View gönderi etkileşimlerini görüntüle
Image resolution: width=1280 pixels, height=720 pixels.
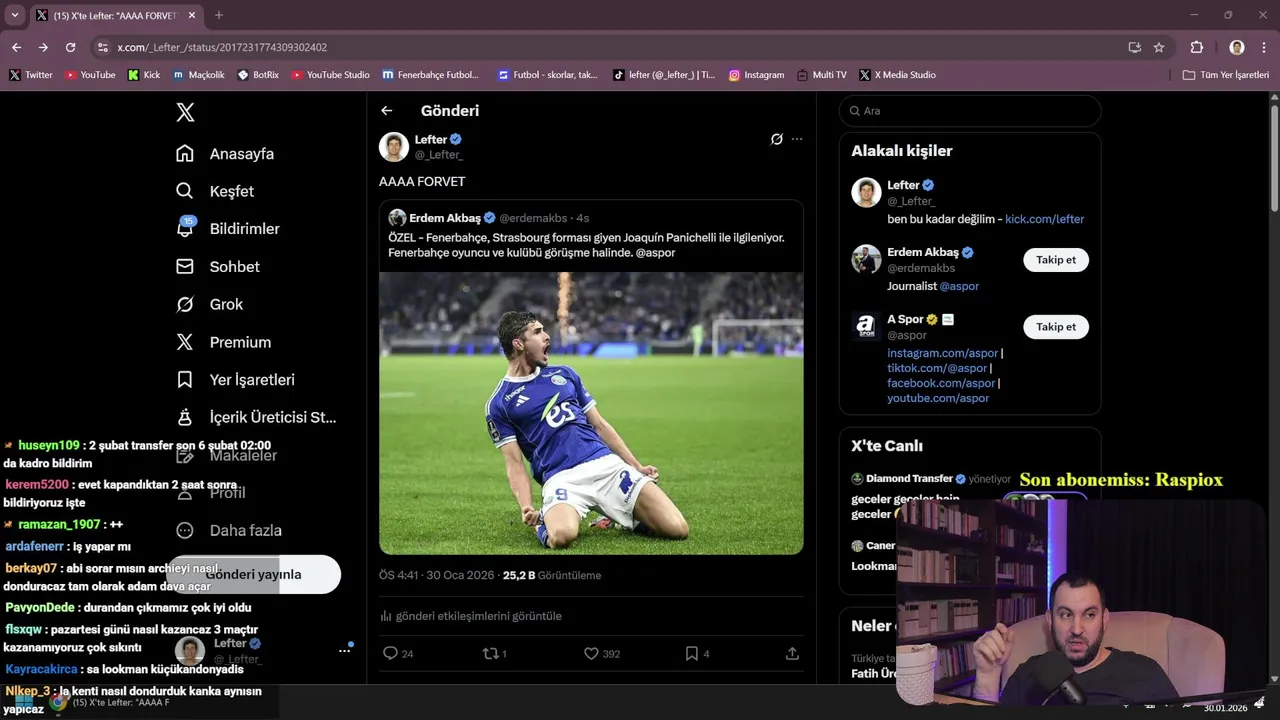(471, 616)
